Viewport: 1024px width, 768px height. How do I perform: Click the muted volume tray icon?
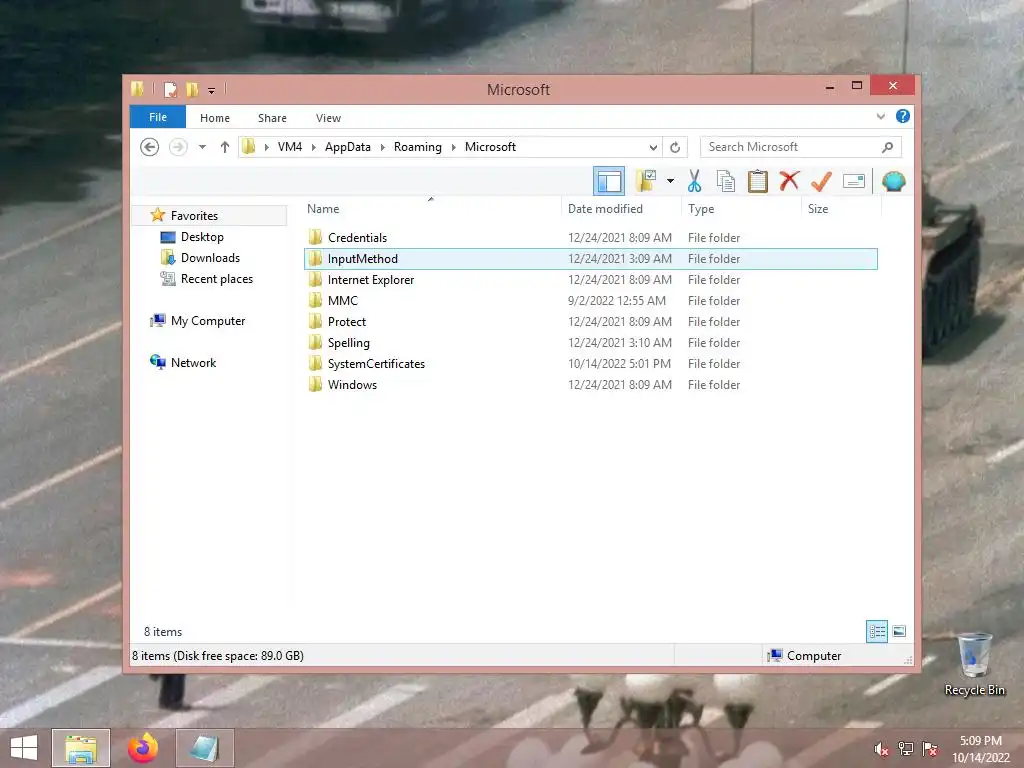(x=881, y=749)
